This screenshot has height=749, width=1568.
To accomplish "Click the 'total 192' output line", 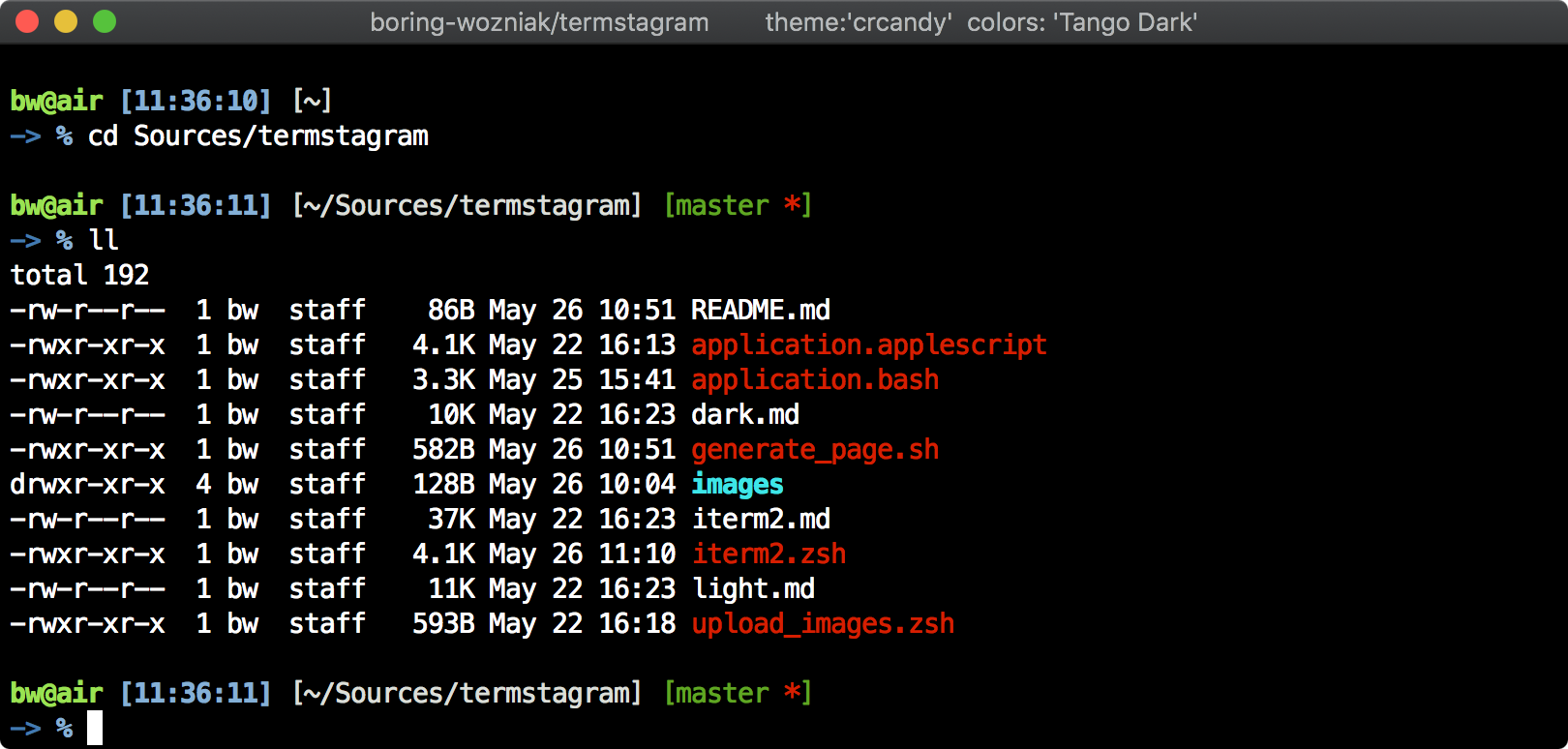I will pos(79,275).
